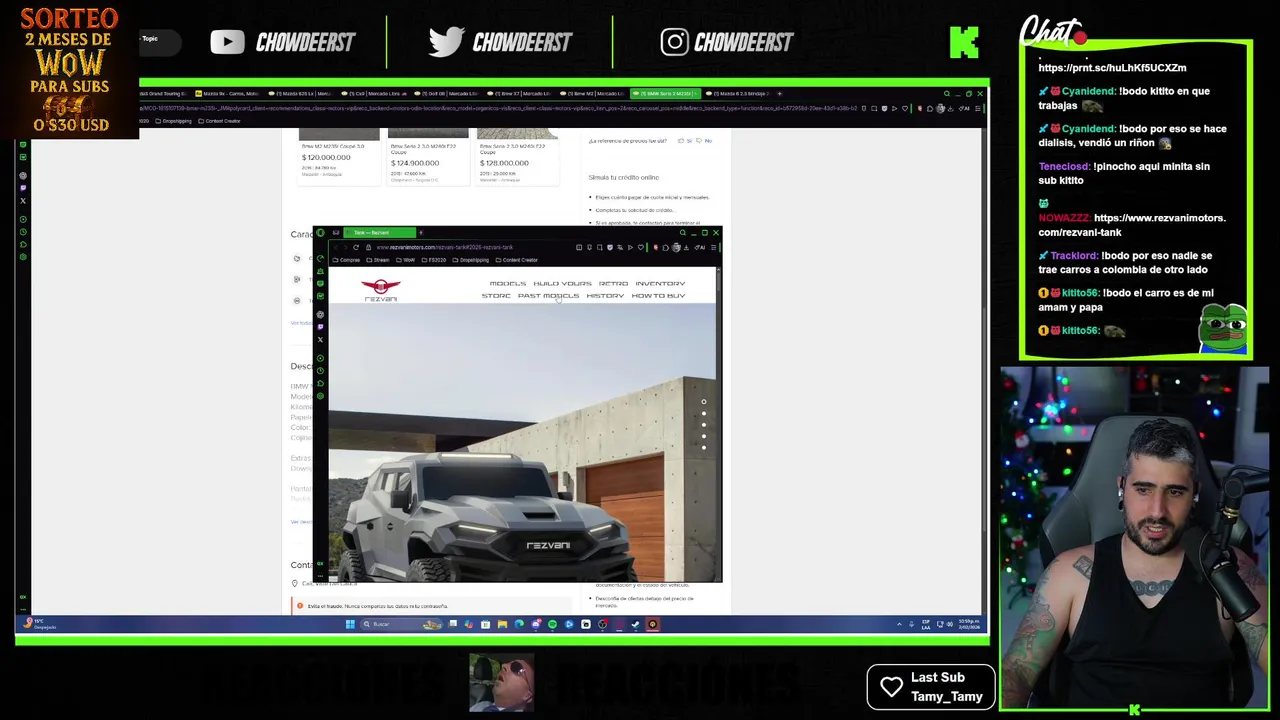
Task: Open new tab in Rezvani browser window
Action: (x=421, y=232)
